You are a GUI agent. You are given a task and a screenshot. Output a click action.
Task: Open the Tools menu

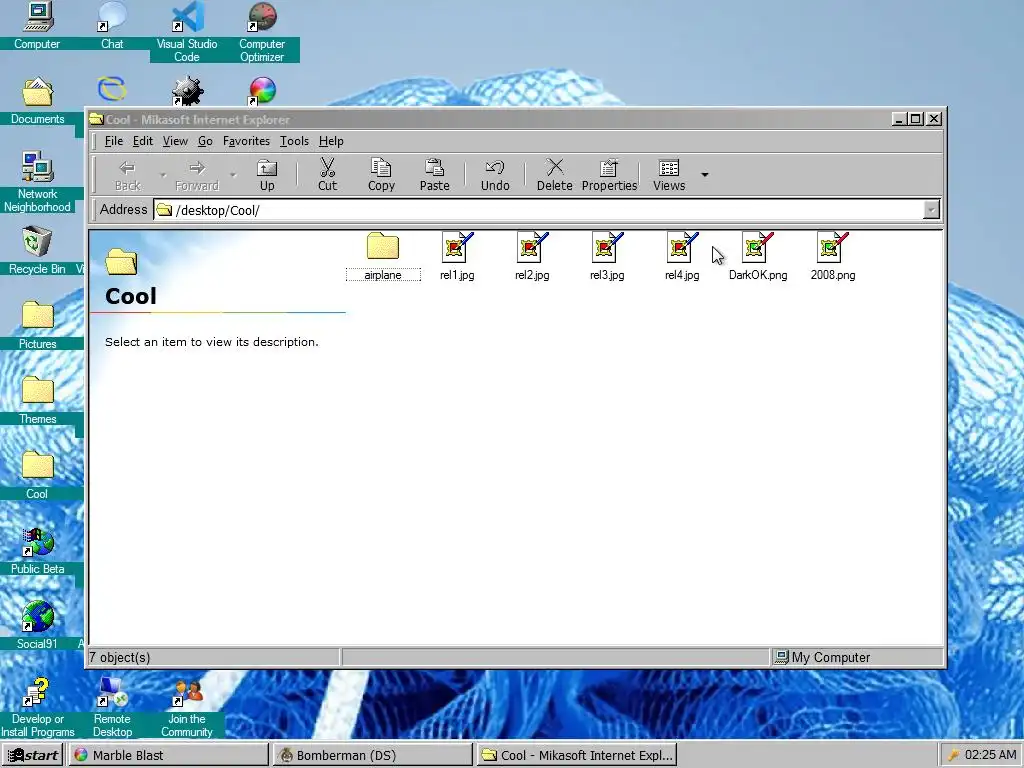tap(294, 141)
